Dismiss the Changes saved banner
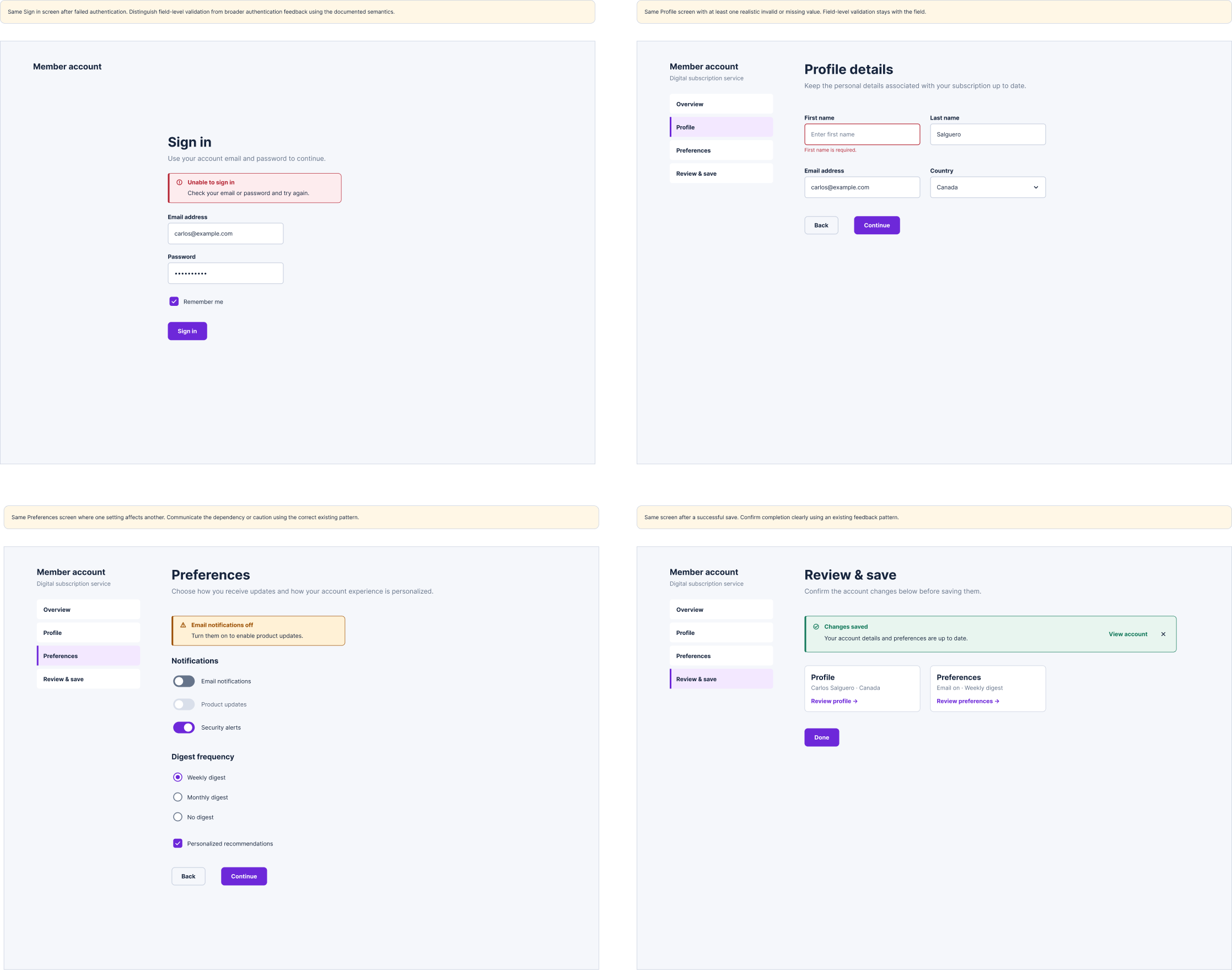 click(x=1163, y=634)
